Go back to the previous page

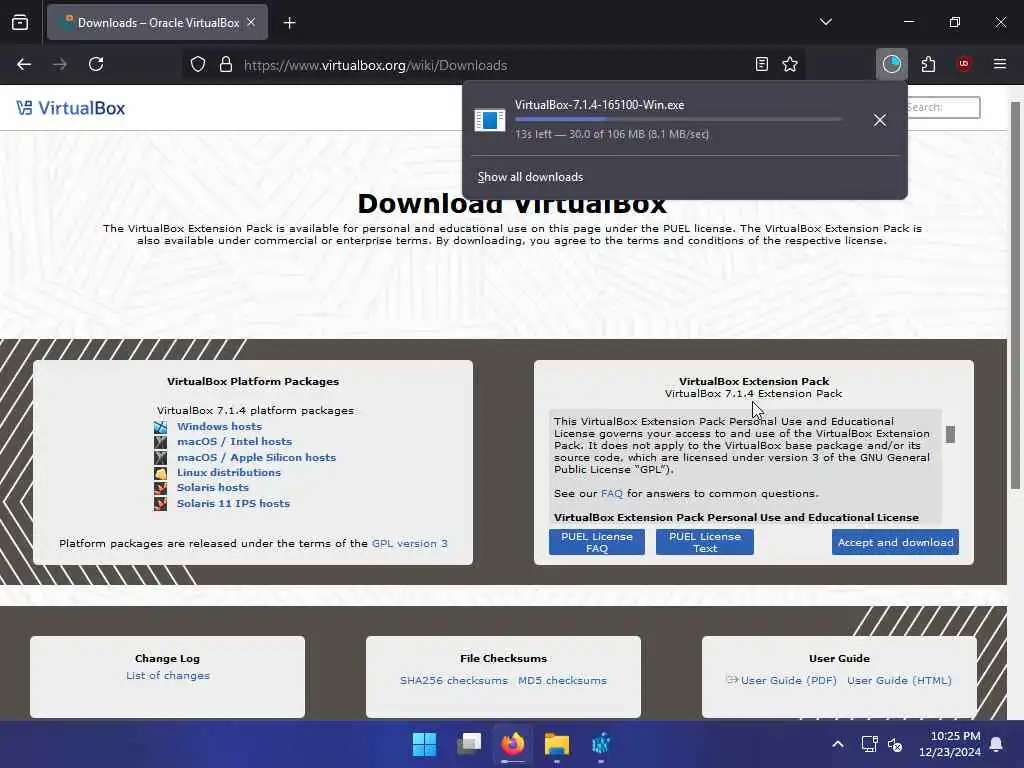coord(24,64)
